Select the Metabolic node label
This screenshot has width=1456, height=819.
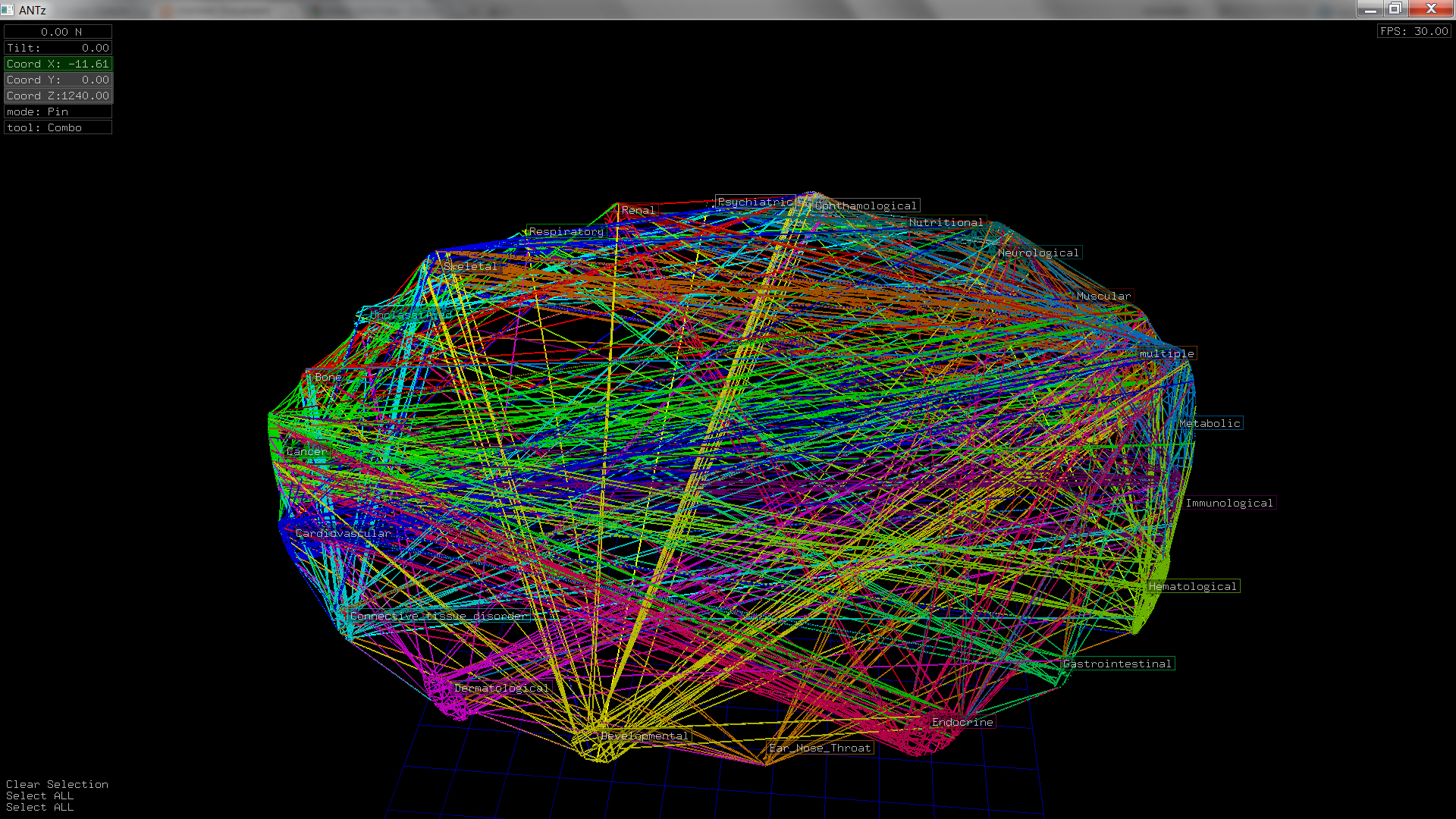click(x=1210, y=423)
